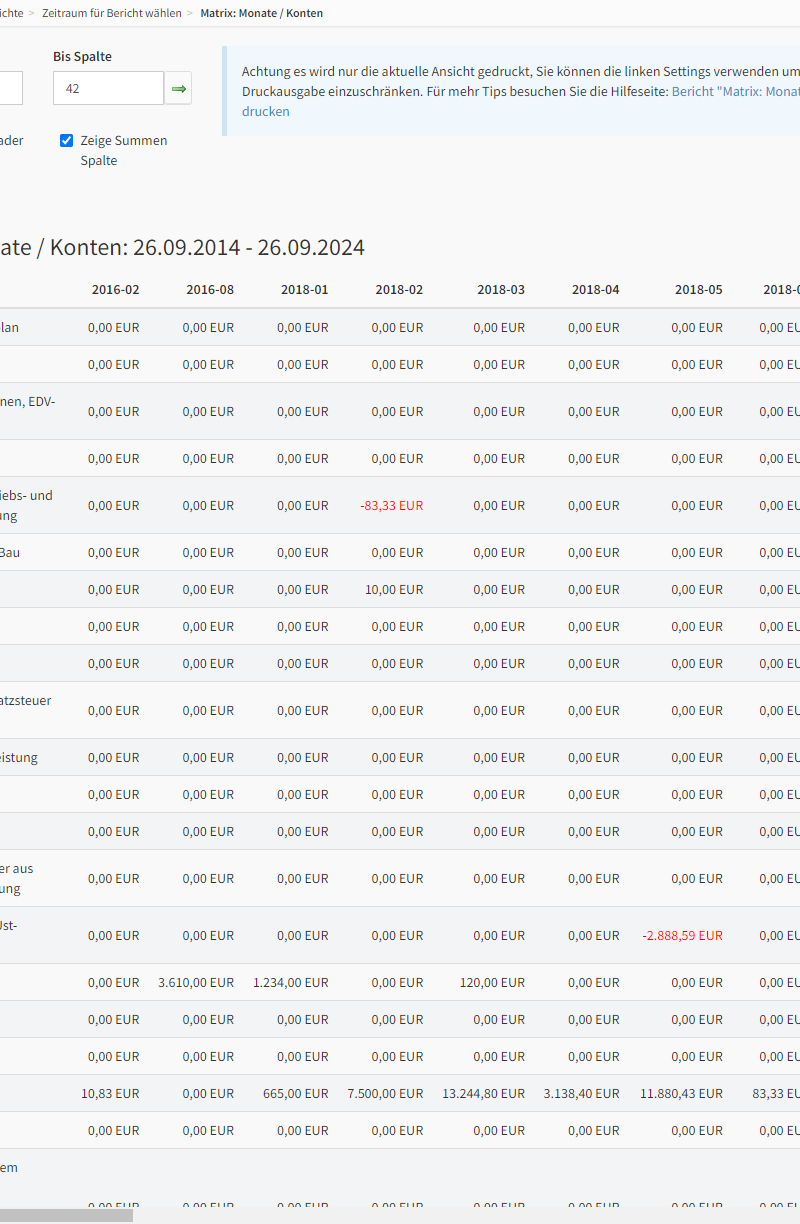Click the red -83,33 EUR cell

(392, 506)
